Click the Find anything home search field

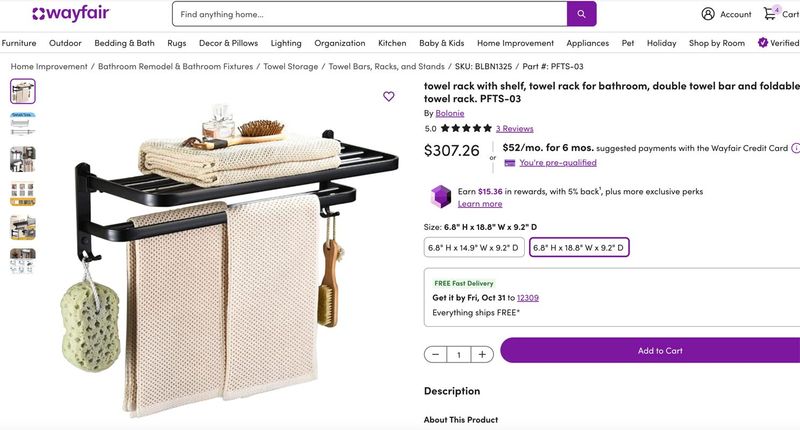pyautogui.click(x=368, y=14)
